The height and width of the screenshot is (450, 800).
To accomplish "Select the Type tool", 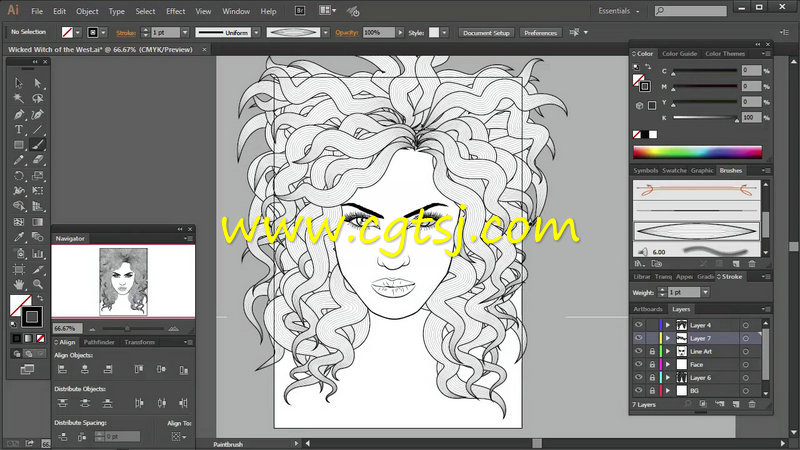I will (19, 130).
